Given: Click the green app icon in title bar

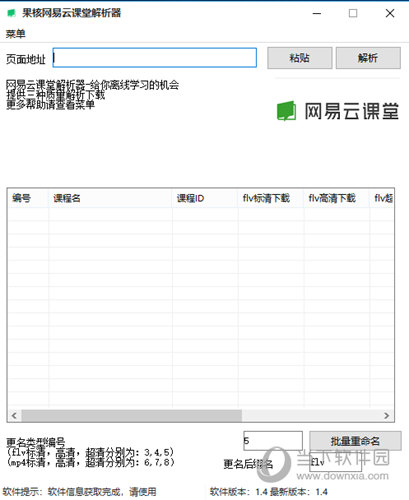Looking at the screenshot, I should tap(12, 13).
